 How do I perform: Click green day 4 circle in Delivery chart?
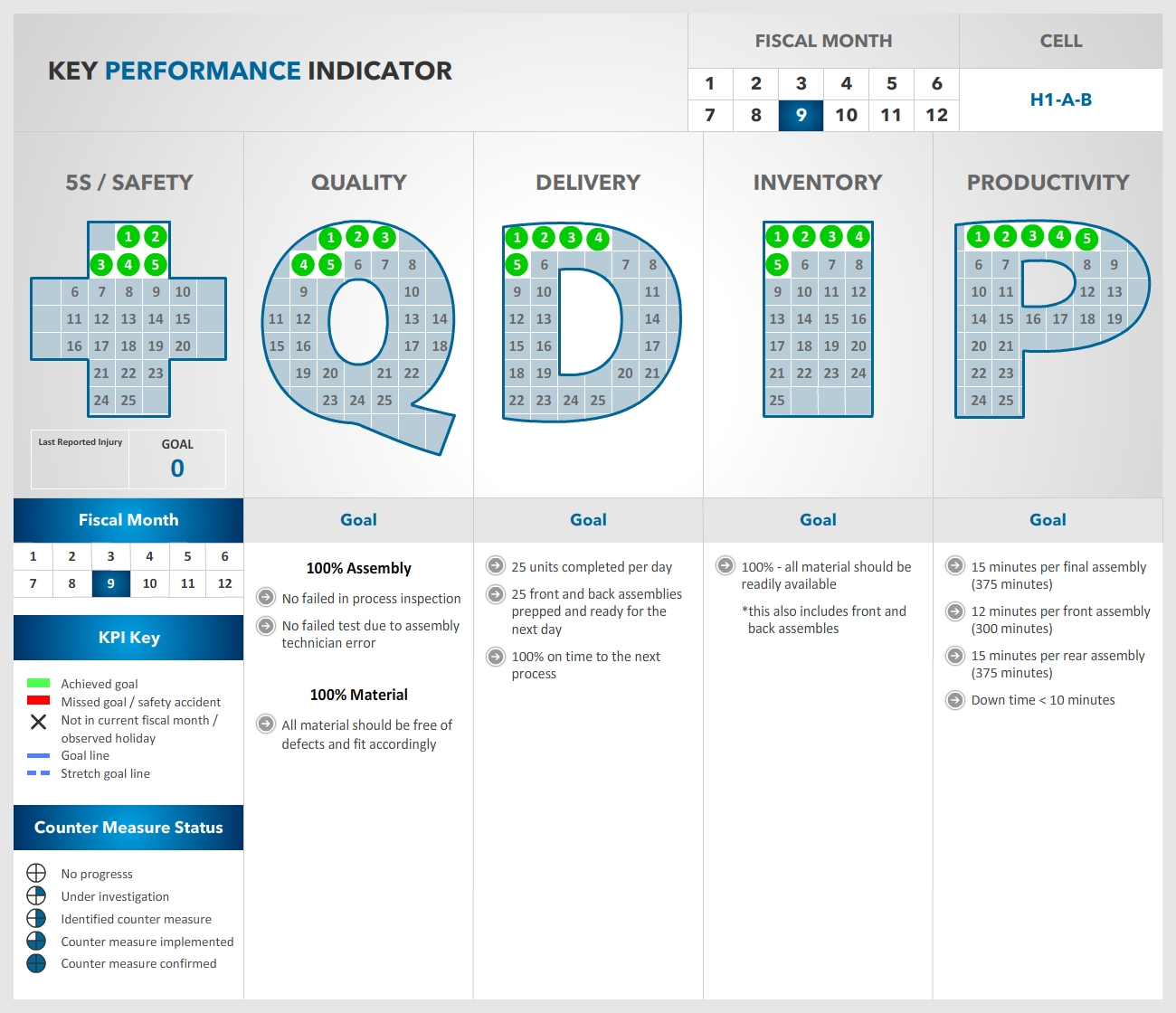tap(598, 238)
